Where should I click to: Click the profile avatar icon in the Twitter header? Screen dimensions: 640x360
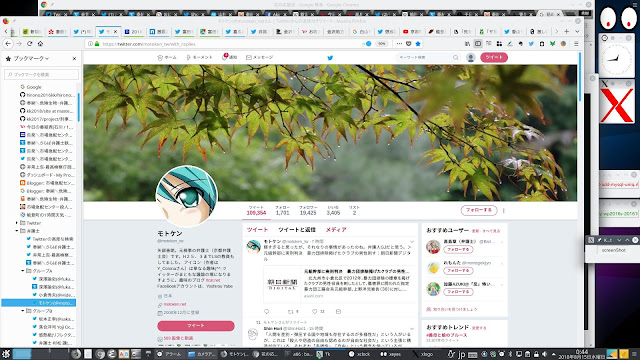tap(471, 58)
